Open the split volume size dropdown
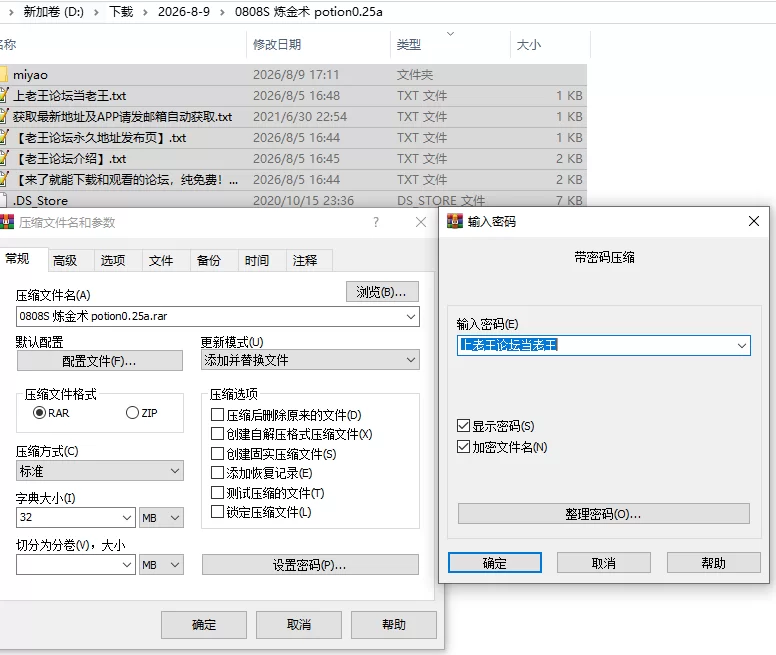This screenshot has width=776, height=655. (x=127, y=564)
